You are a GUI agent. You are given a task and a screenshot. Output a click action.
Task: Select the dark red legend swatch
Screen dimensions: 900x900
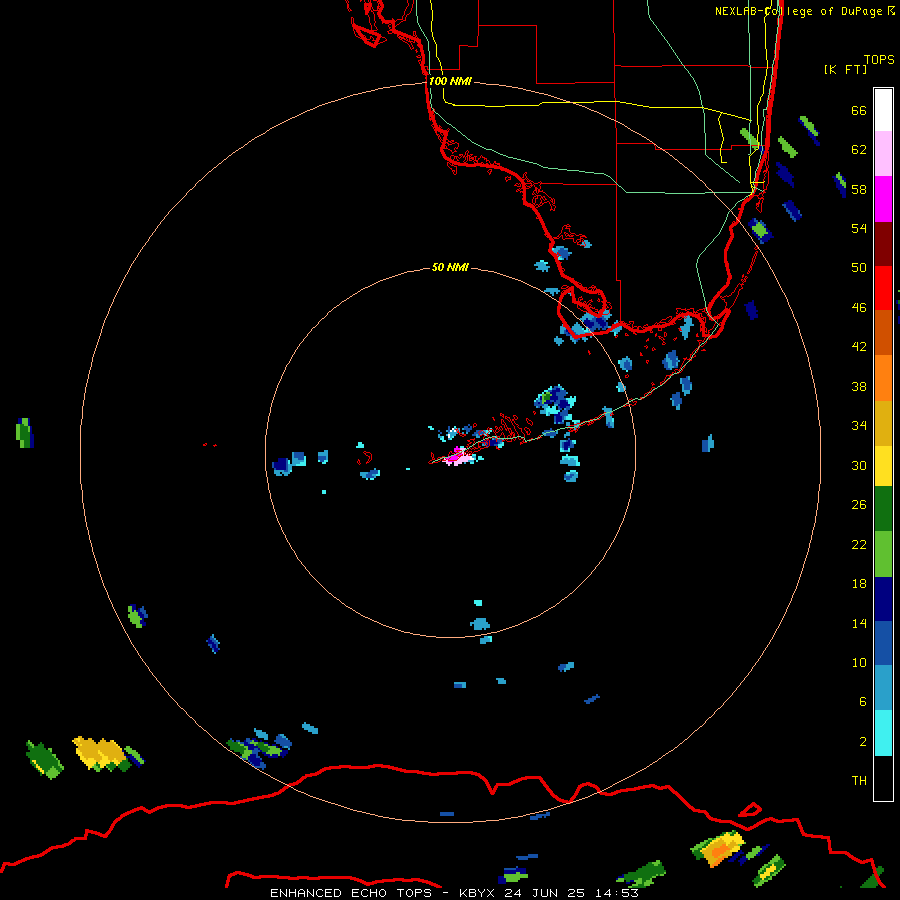(883, 244)
